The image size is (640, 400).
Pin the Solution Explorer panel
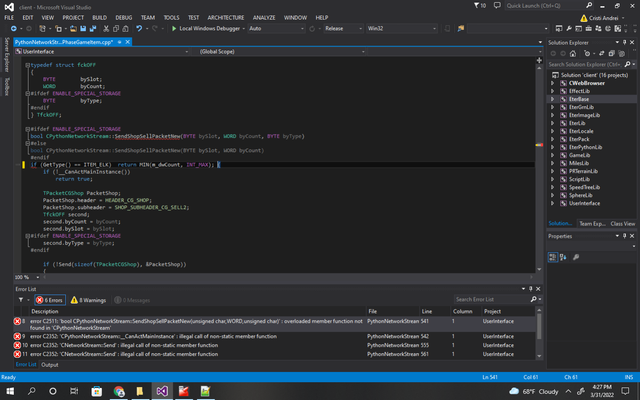coord(624,42)
